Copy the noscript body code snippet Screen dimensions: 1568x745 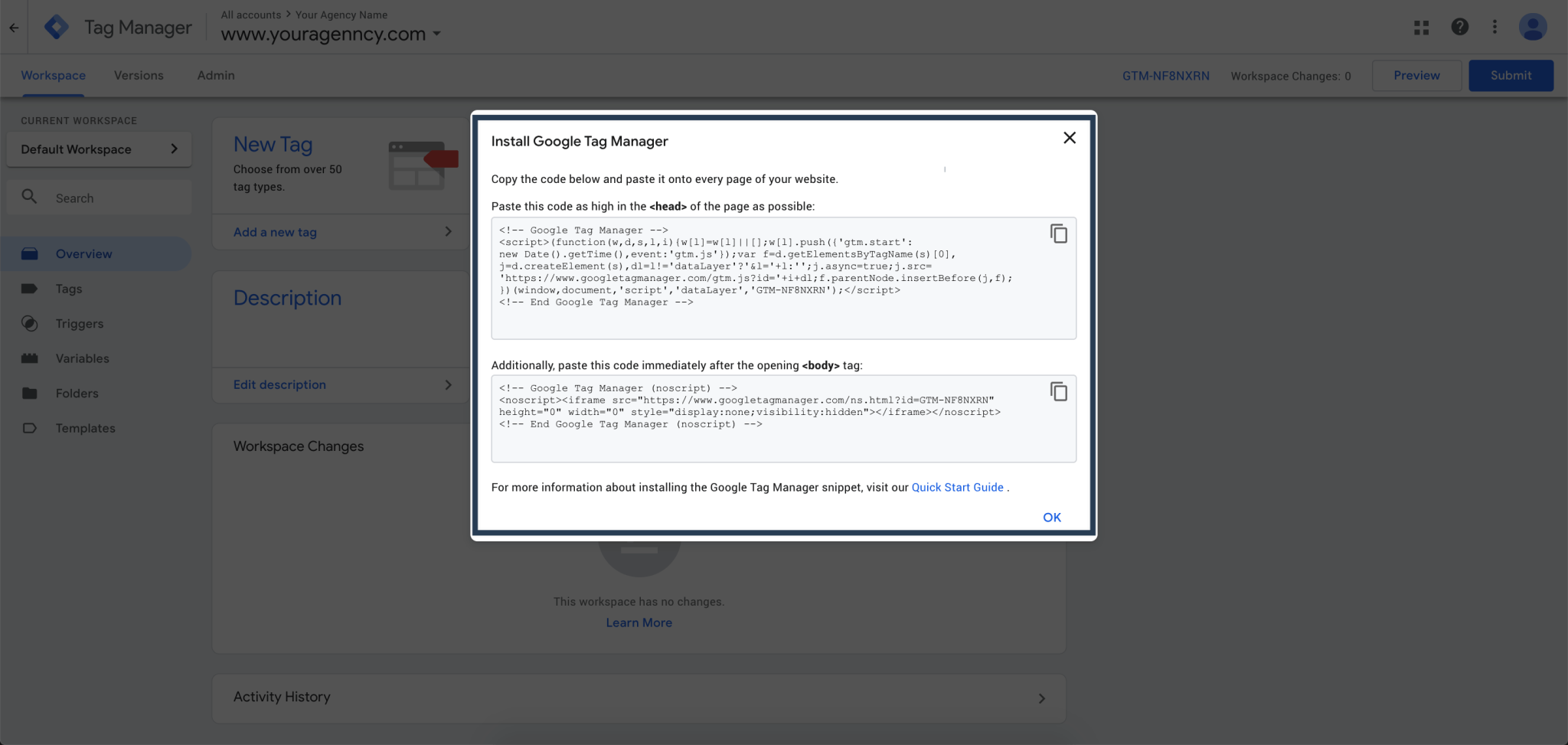pos(1059,391)
